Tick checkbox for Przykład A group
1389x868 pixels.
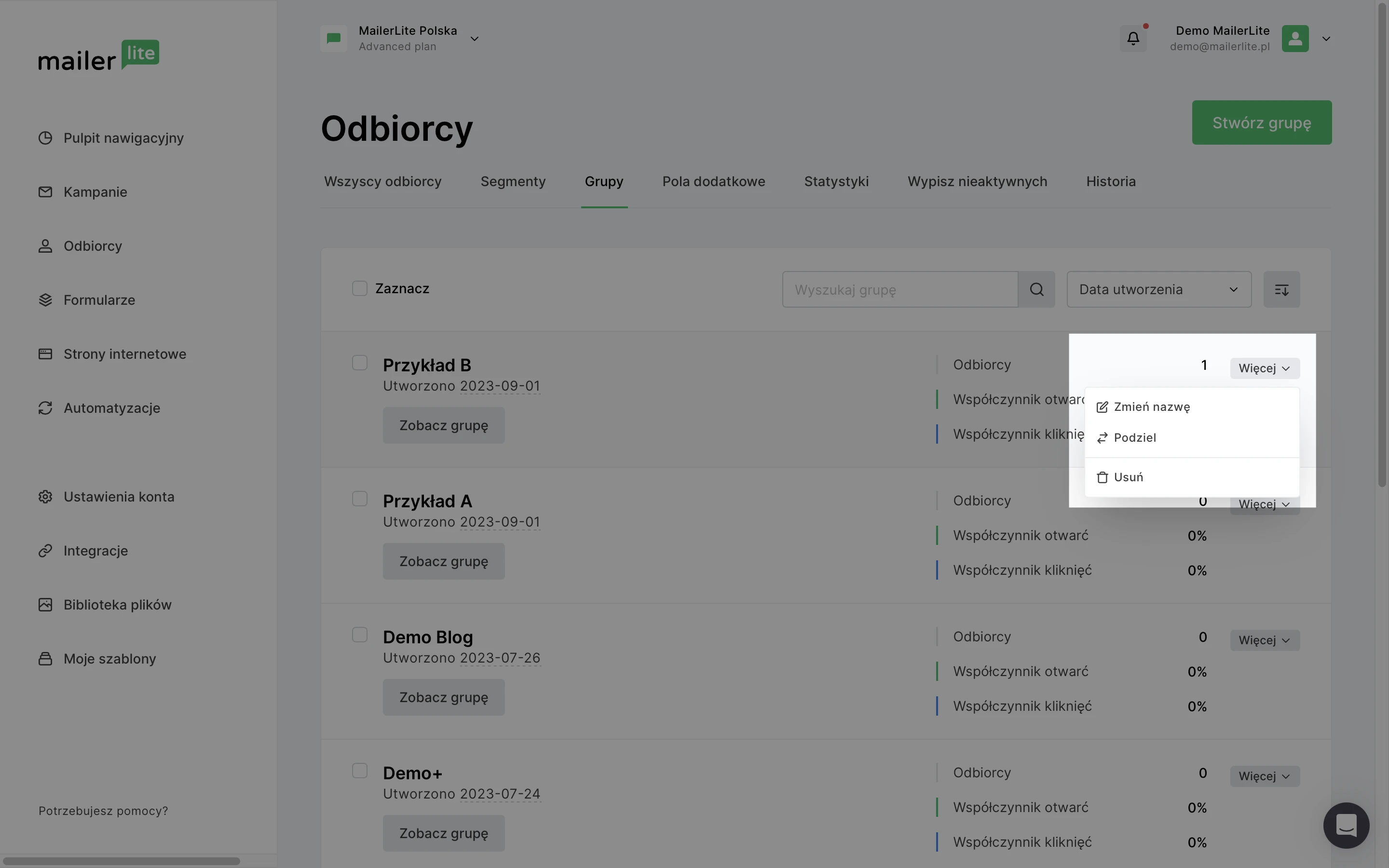pos(359,498)
